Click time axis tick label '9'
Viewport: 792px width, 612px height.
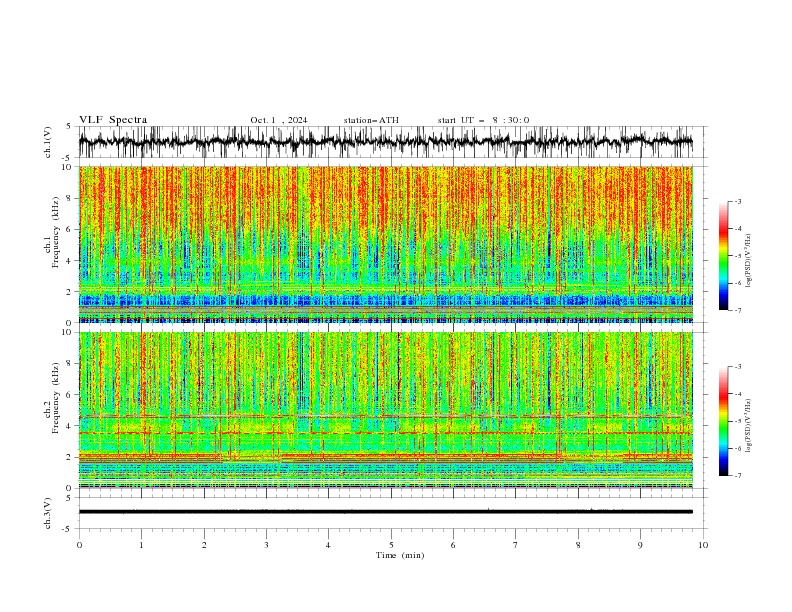coord(640,545)
